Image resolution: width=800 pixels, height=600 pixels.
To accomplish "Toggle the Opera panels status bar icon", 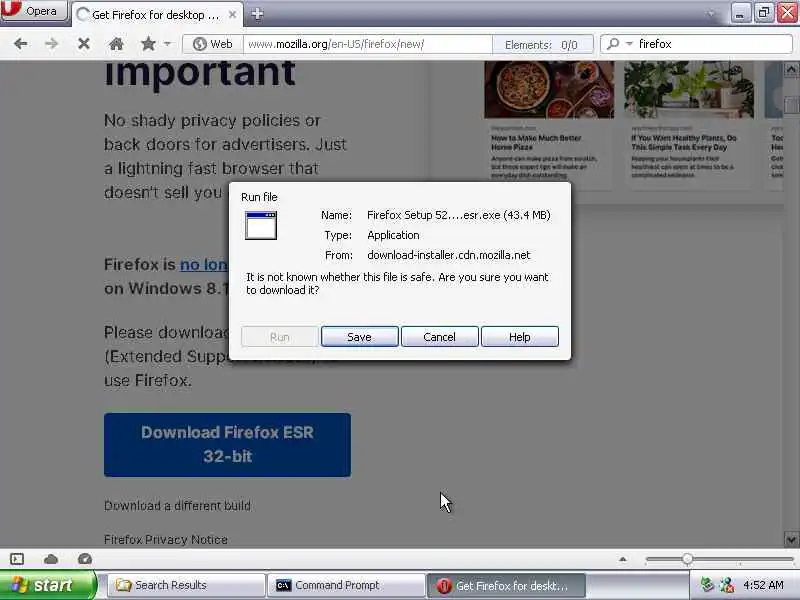I will pyautogui.click(x=17, y=559).
